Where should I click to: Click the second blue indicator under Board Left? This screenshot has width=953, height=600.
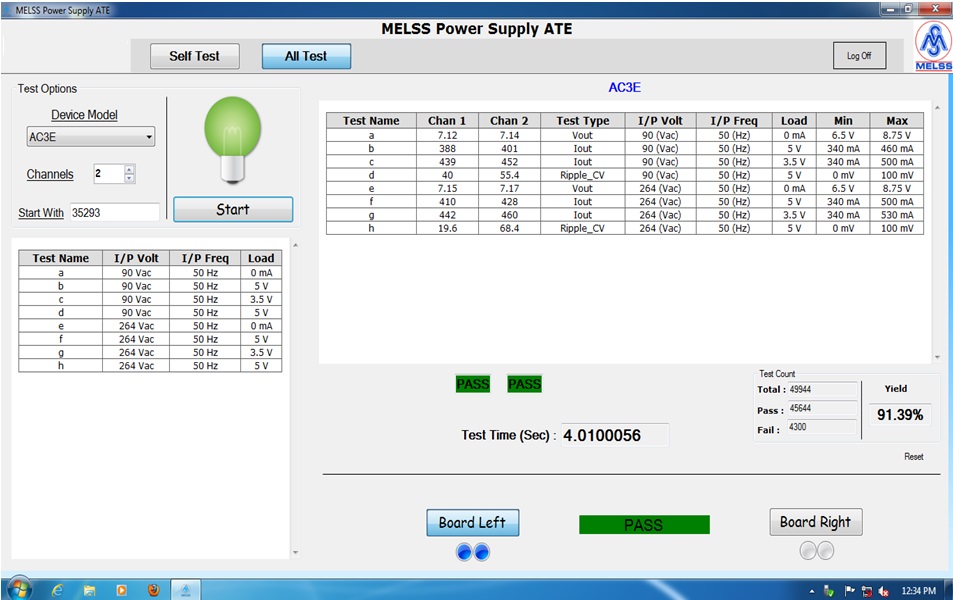pyautogui.click(x=481, y=552)
